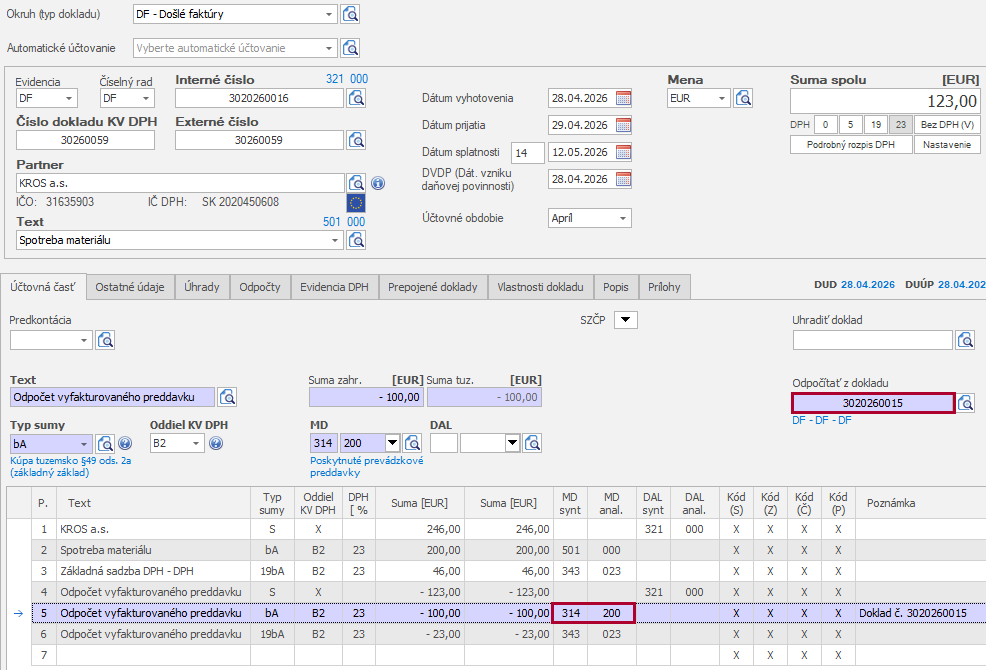Click the Podrobný rozpis DPH button
The height and width of the screenshot is (670, 986).
(x=851, y=145)
